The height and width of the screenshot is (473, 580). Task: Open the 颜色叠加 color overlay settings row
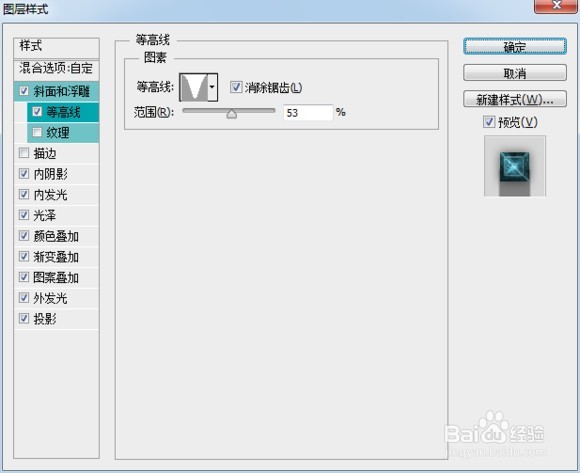point(56,236)
